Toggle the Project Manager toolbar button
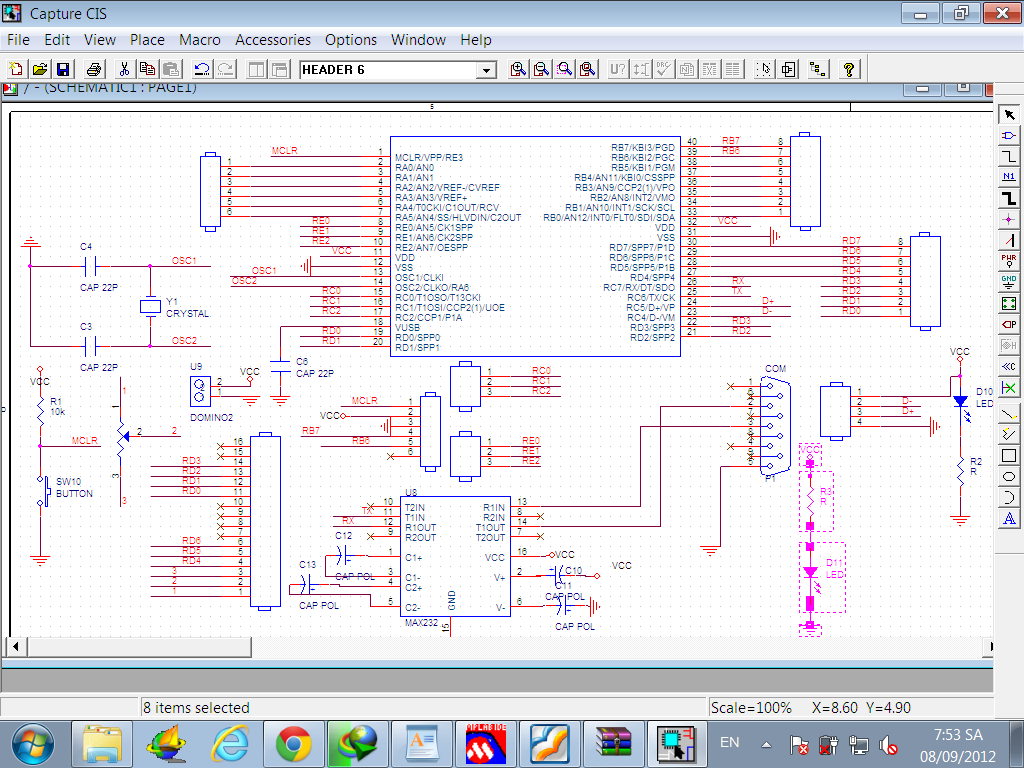1024x768 pixels. 818,70
